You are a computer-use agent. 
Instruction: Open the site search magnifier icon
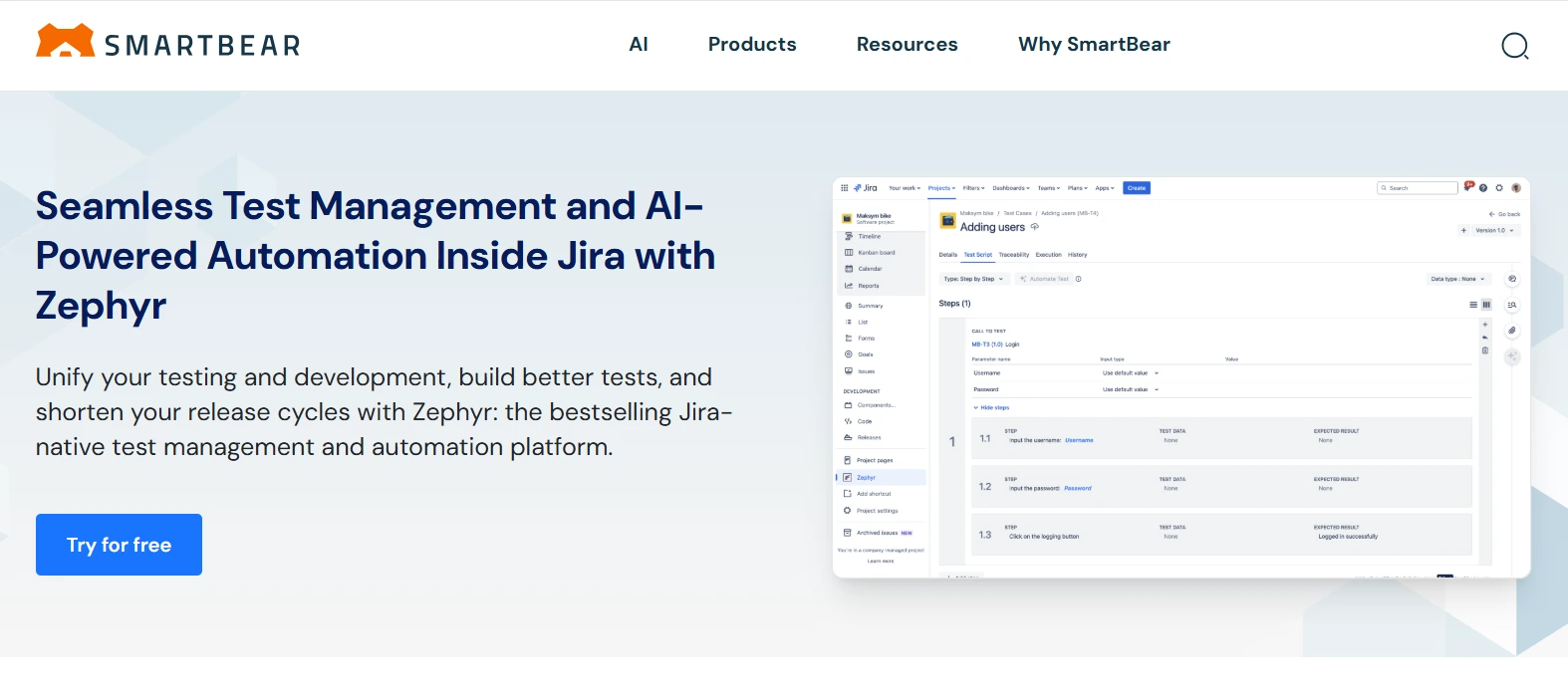pyautogui.click(x=1515, y=46)
